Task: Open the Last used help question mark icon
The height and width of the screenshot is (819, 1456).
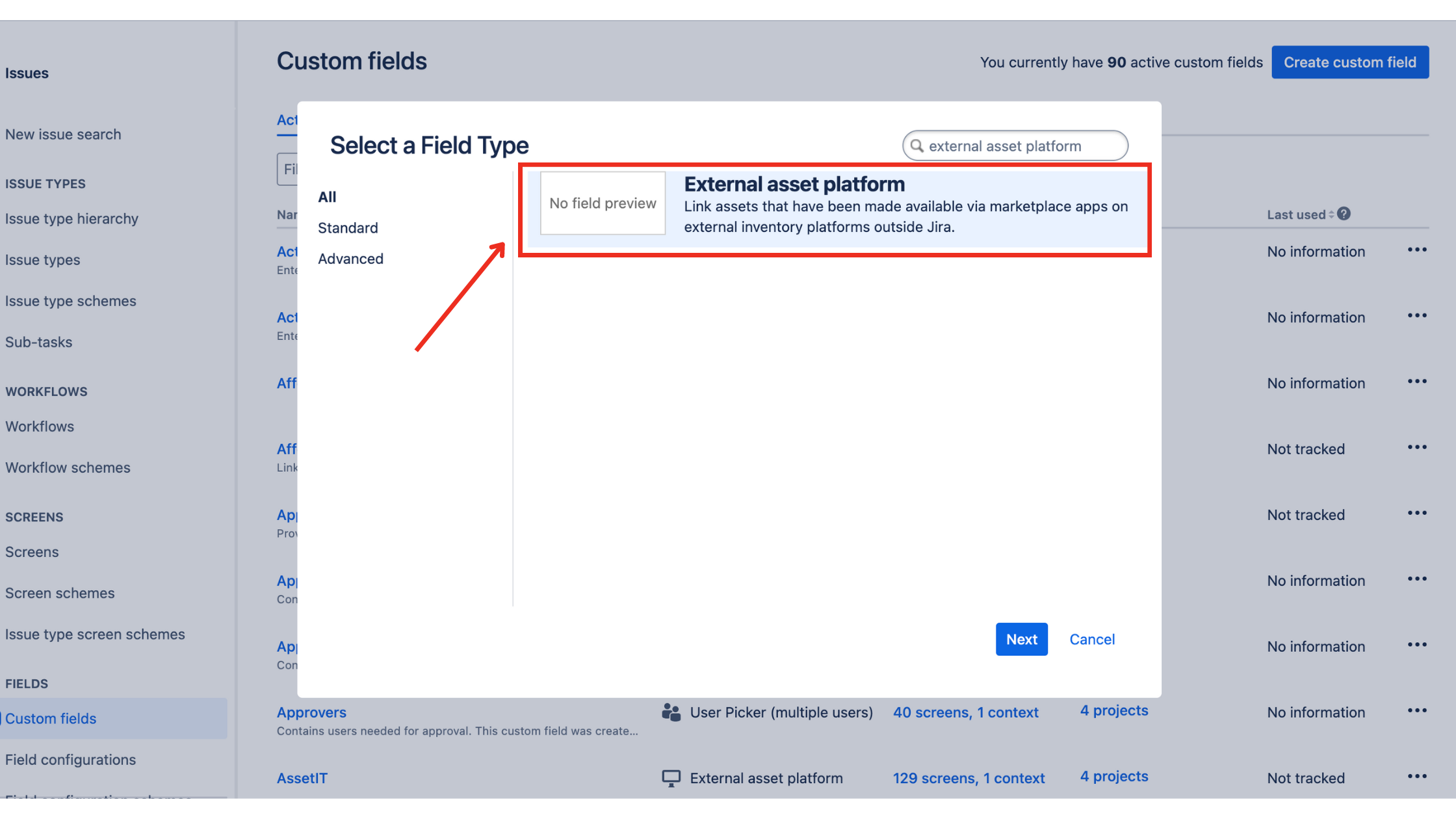Action: [x=1344, y=214]
